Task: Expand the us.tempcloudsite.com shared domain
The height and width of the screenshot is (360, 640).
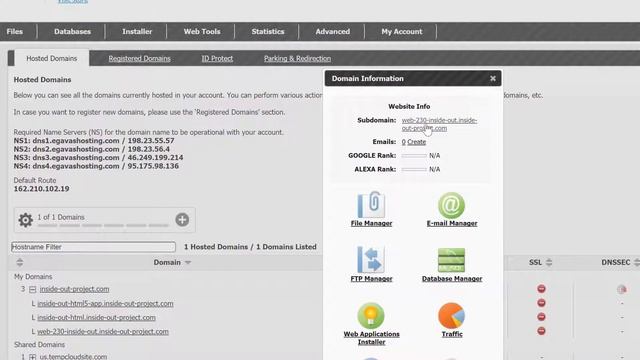Action: click(33, 357)
